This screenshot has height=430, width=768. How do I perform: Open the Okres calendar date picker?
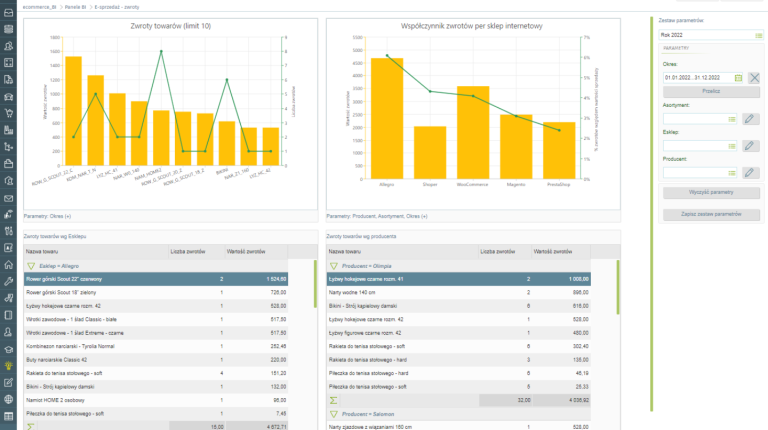point(739,77)
